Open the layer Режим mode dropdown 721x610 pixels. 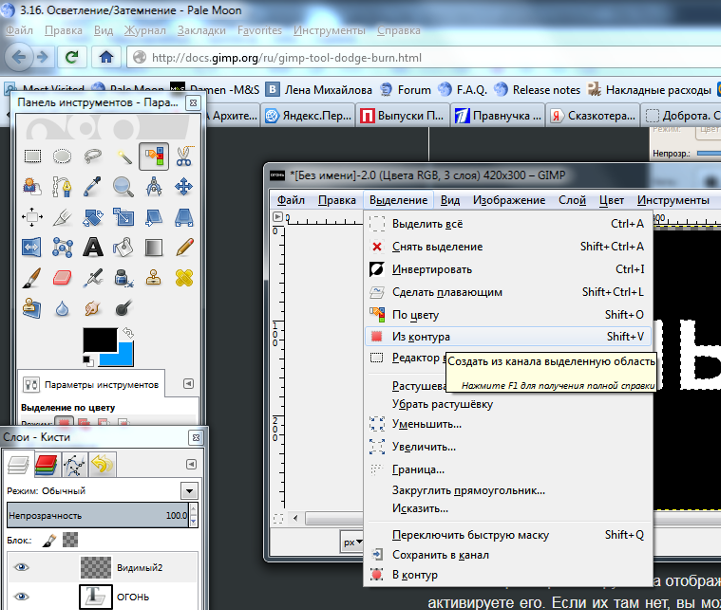pos(189,491)
